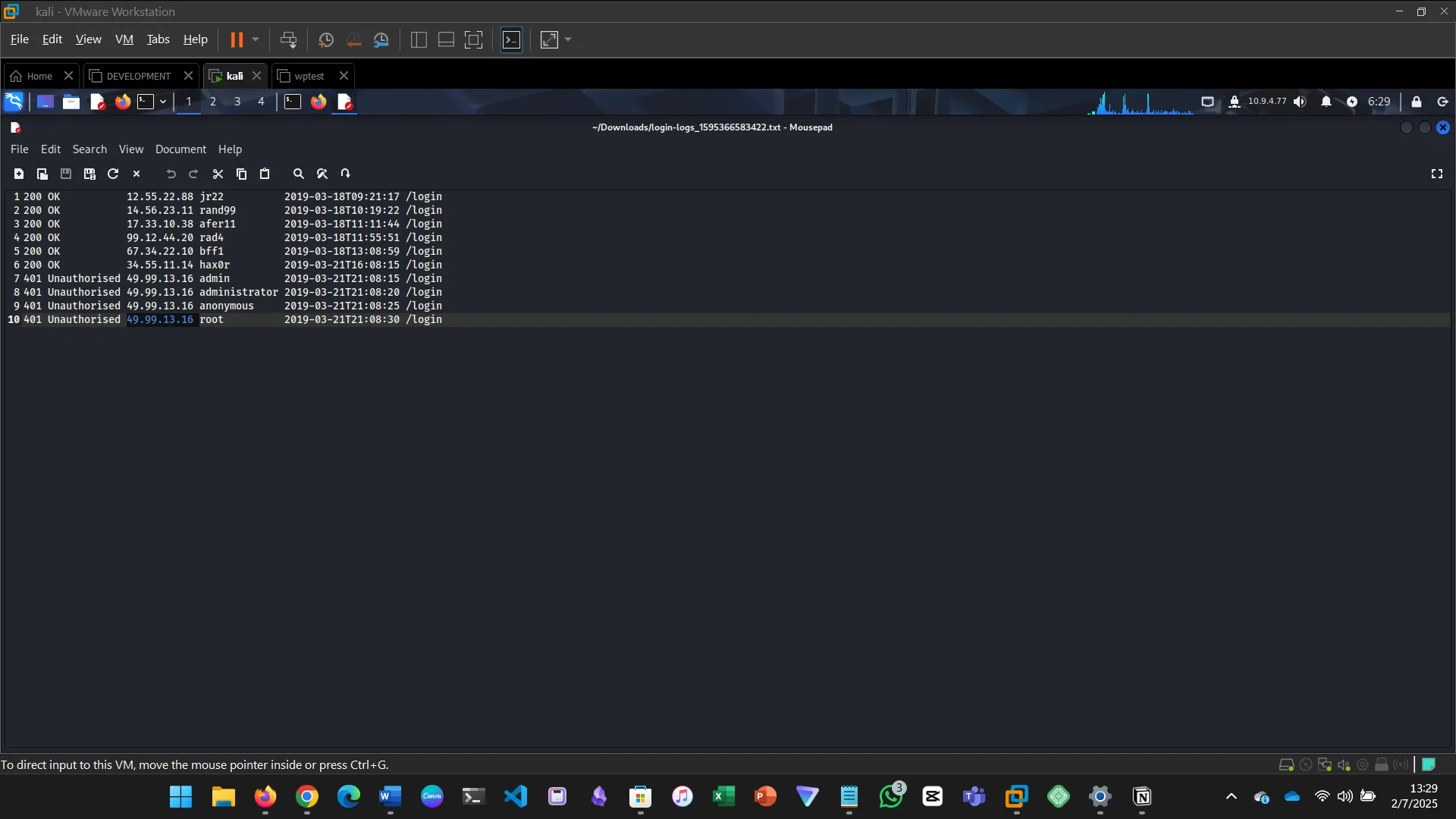Open the Search menu in Mousepad
1456x819 pixels.
click(89, 149)
